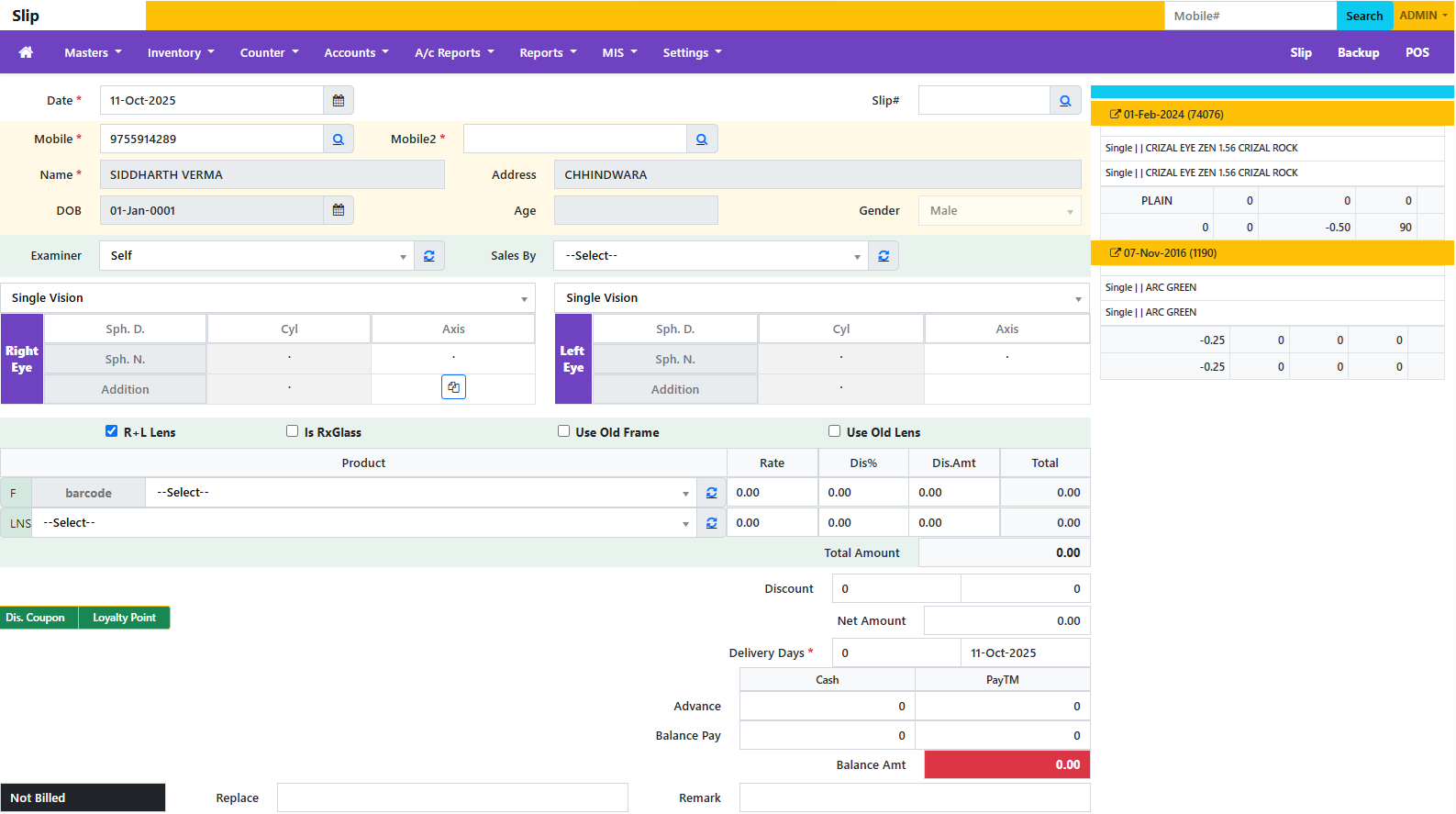Enable the Is RxGlass checkbox

(x=293, y=431)
